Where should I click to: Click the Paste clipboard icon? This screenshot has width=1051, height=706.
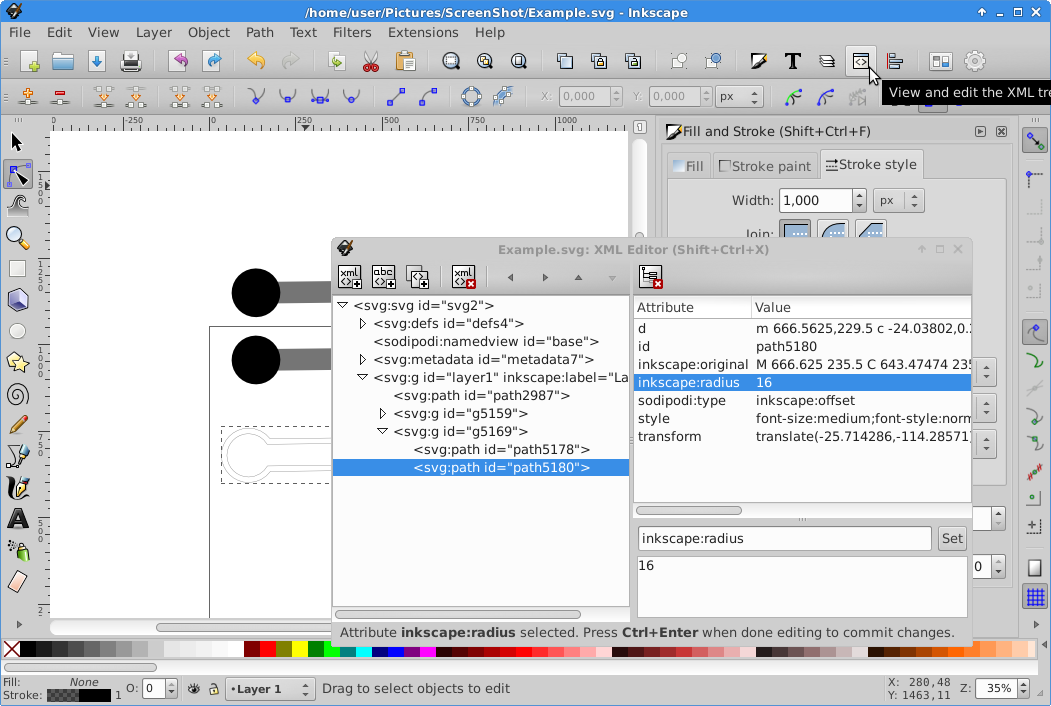pyautogui.click(x=405, y=61)
